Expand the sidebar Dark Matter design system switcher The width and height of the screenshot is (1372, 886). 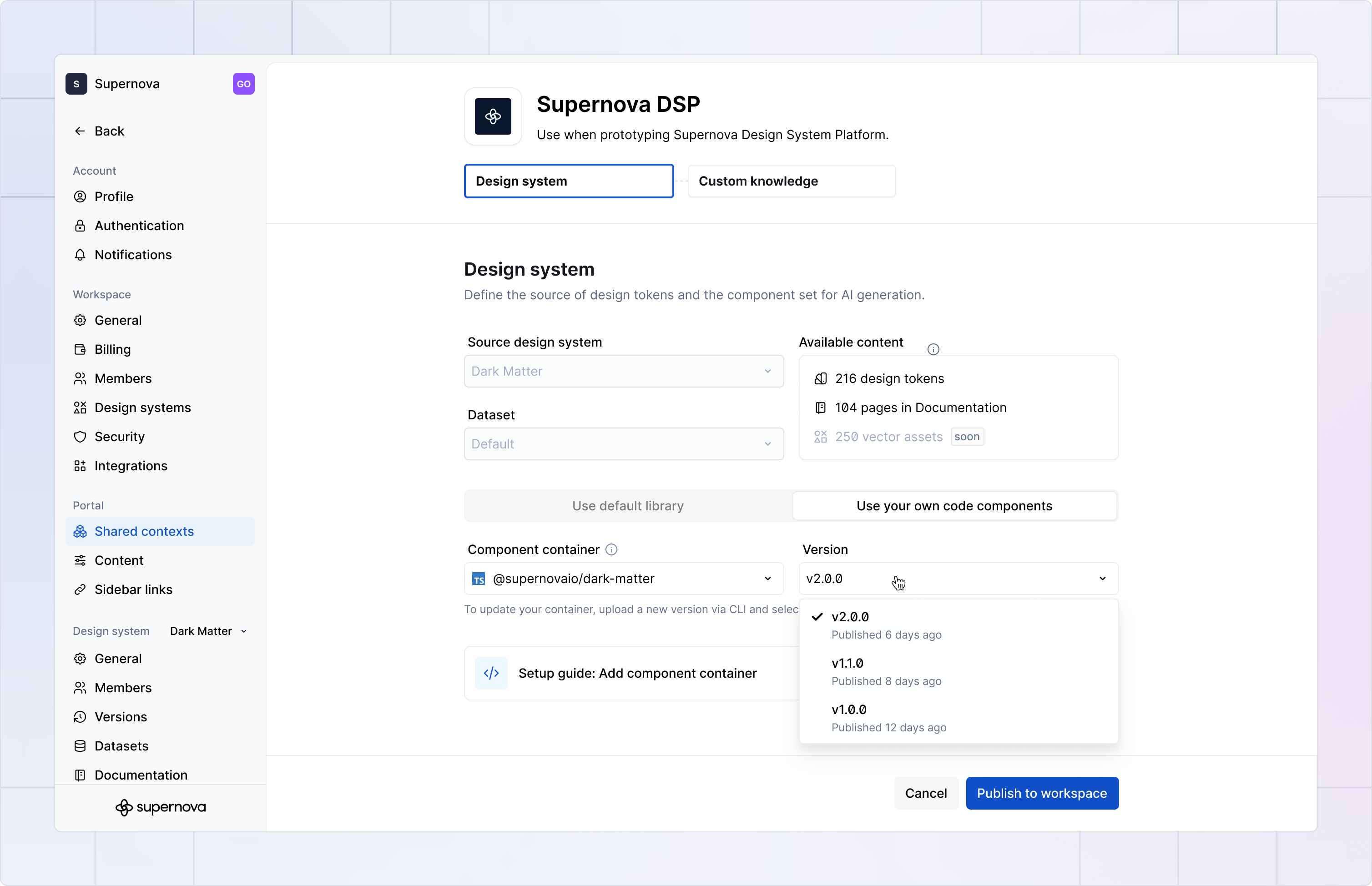(208, 631)
